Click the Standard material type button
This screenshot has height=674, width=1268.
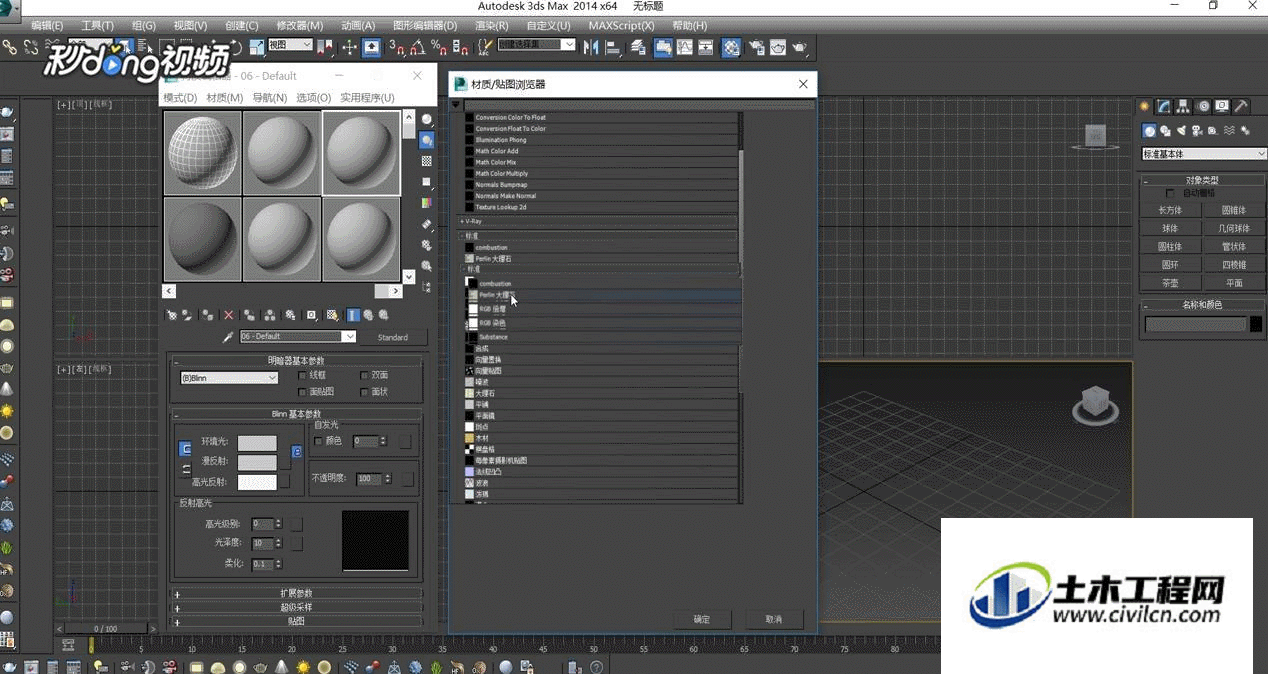click(392, 337)
